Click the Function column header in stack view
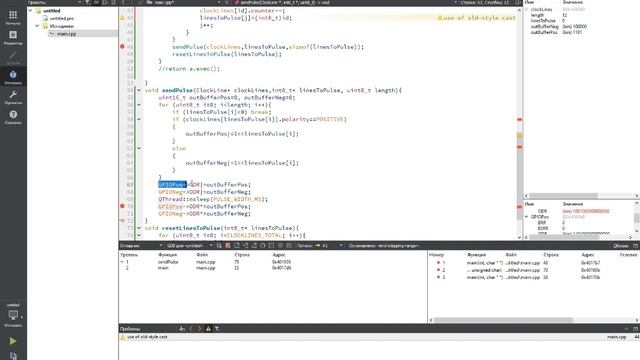 [x=167, y=255]
